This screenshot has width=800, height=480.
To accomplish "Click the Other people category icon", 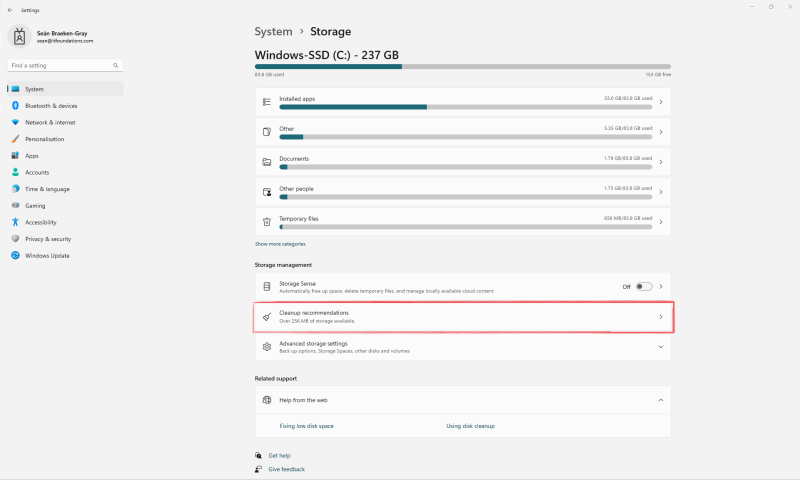I will point(267,192).
